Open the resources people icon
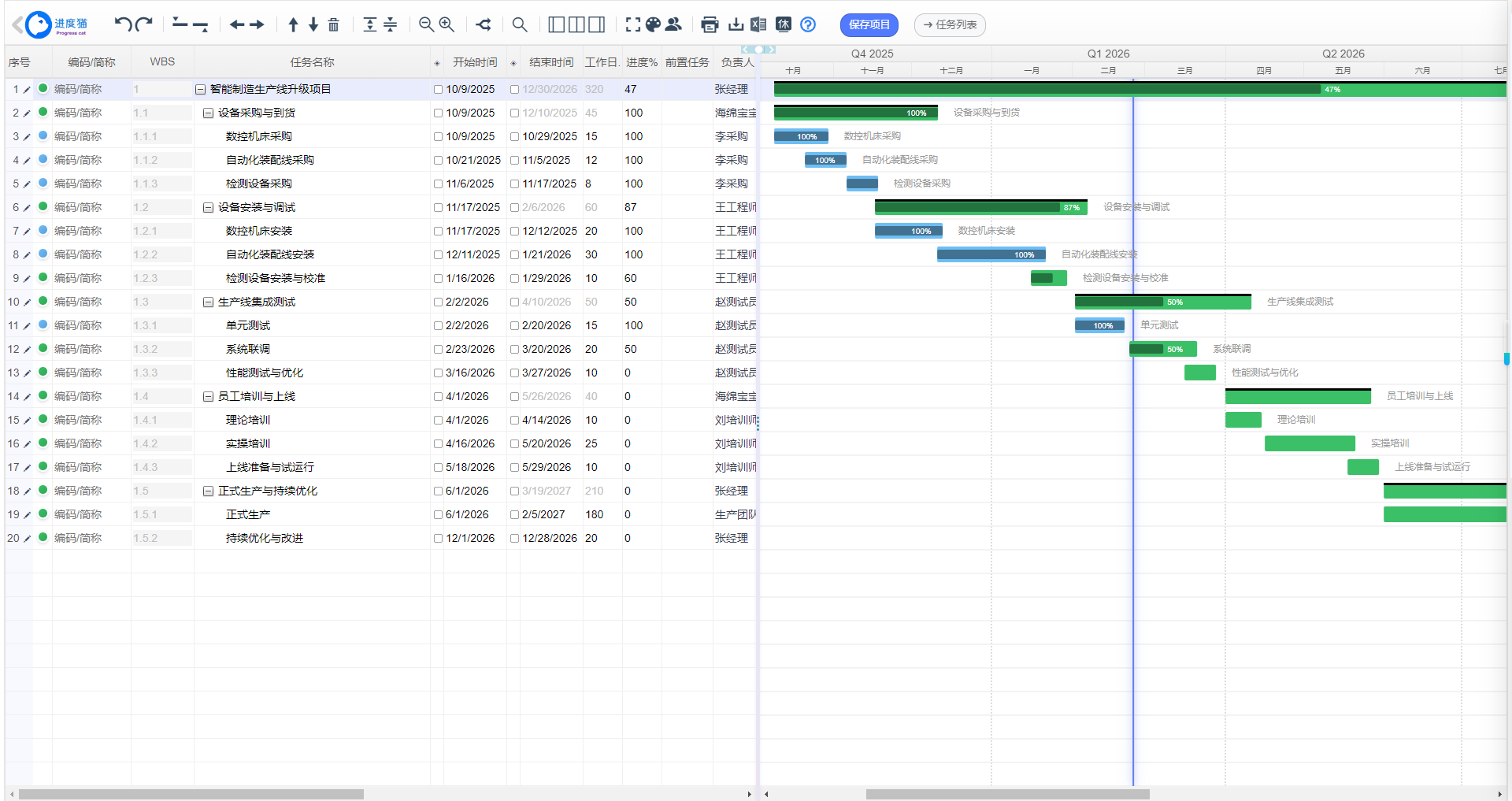1512x801 pixels. click(x=673, y=24)
